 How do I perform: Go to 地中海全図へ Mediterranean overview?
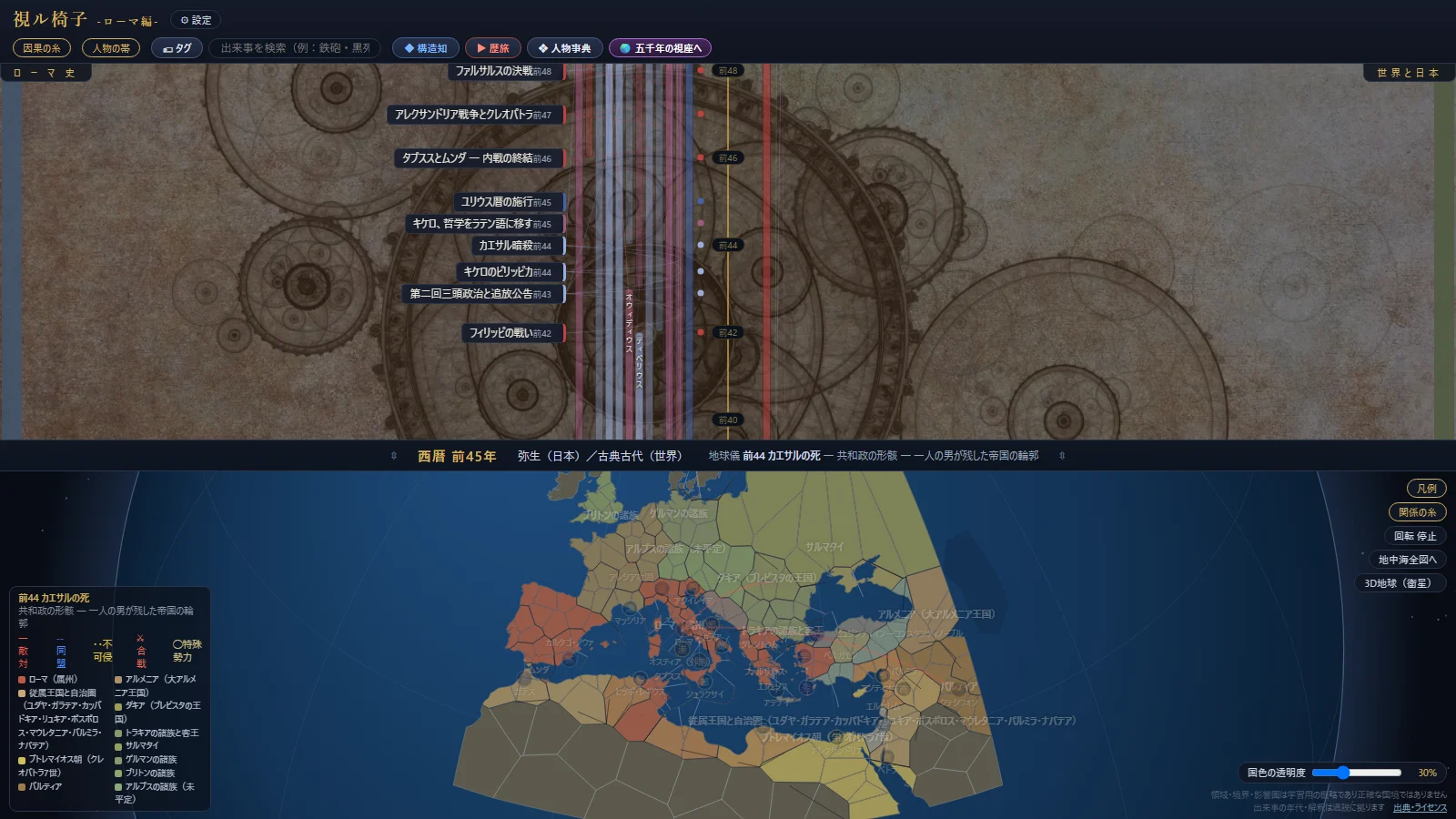[1407, 560]
